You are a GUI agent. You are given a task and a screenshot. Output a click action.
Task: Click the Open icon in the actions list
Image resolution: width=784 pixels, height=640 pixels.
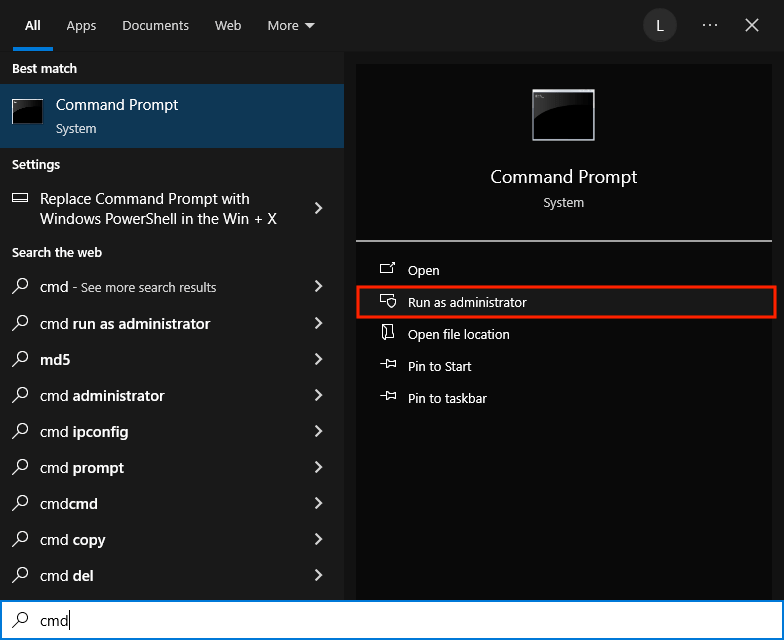click(x=388, y=270)
